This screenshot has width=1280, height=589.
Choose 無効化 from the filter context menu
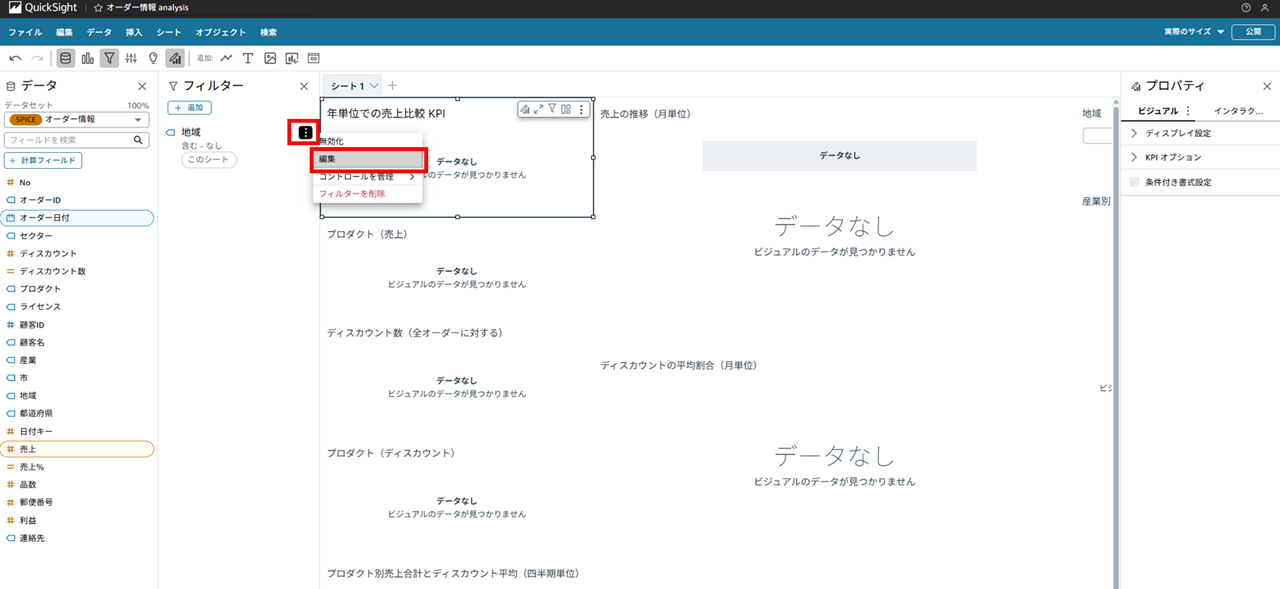(367, 141)
